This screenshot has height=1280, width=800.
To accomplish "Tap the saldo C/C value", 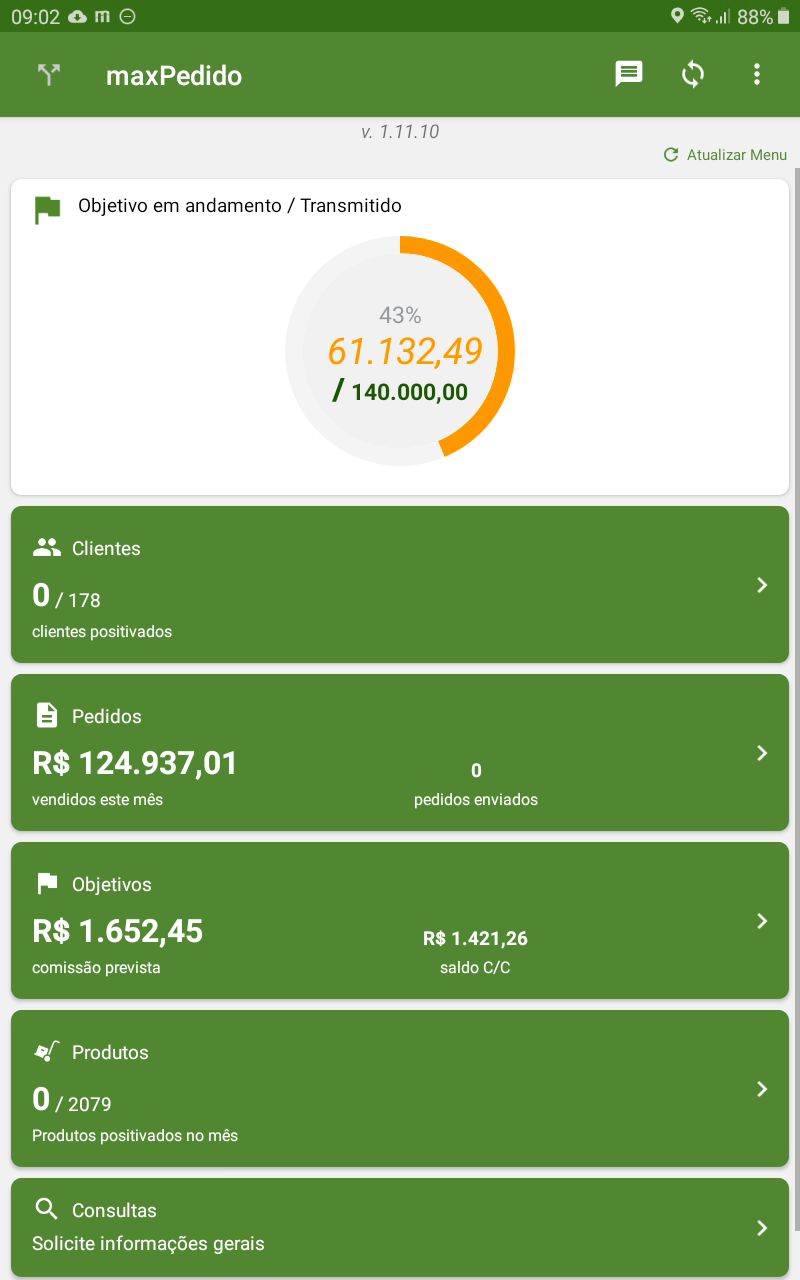I will 475,939.
